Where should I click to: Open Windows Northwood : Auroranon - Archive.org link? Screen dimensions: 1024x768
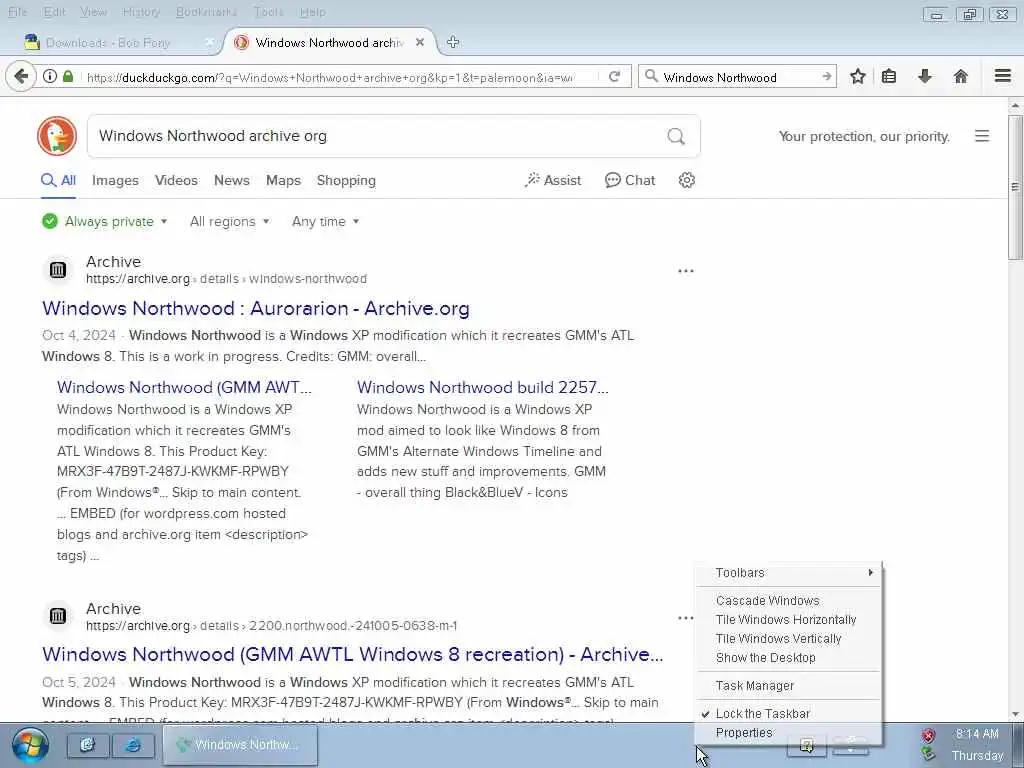click(255, 308)
